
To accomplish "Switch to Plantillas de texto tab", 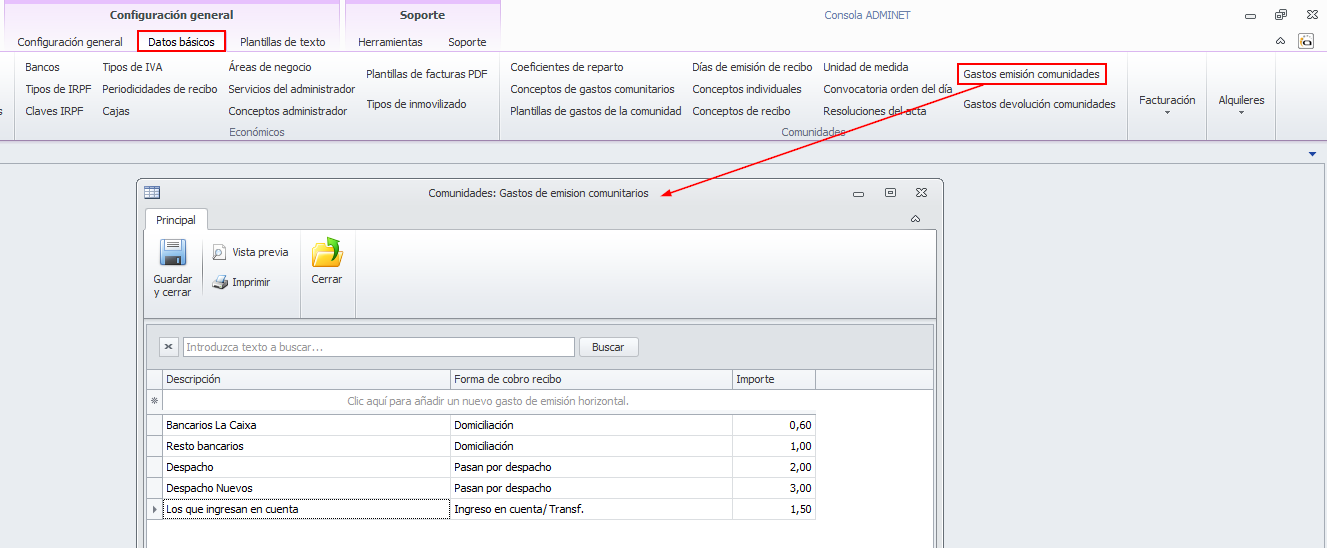I will click(283, 42).
